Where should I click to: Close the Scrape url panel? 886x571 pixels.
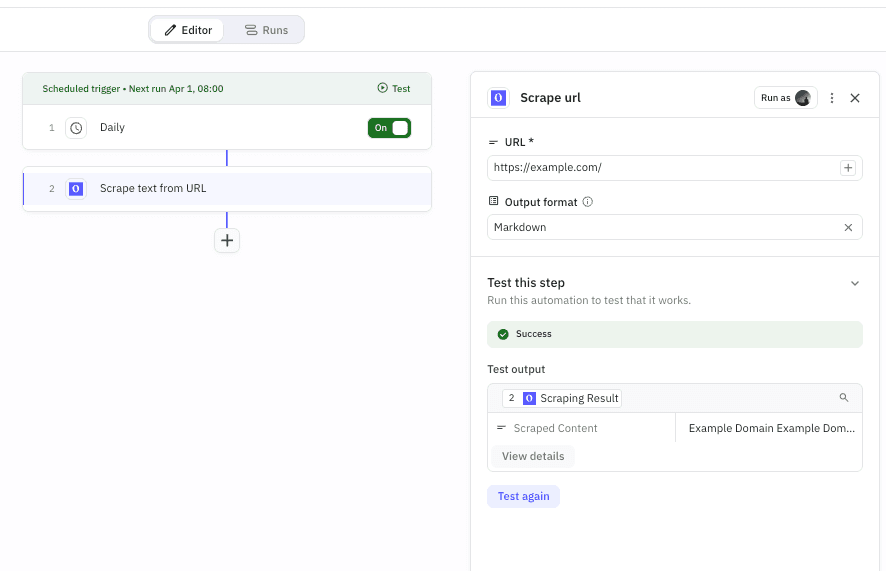click(x=855, y=98)
